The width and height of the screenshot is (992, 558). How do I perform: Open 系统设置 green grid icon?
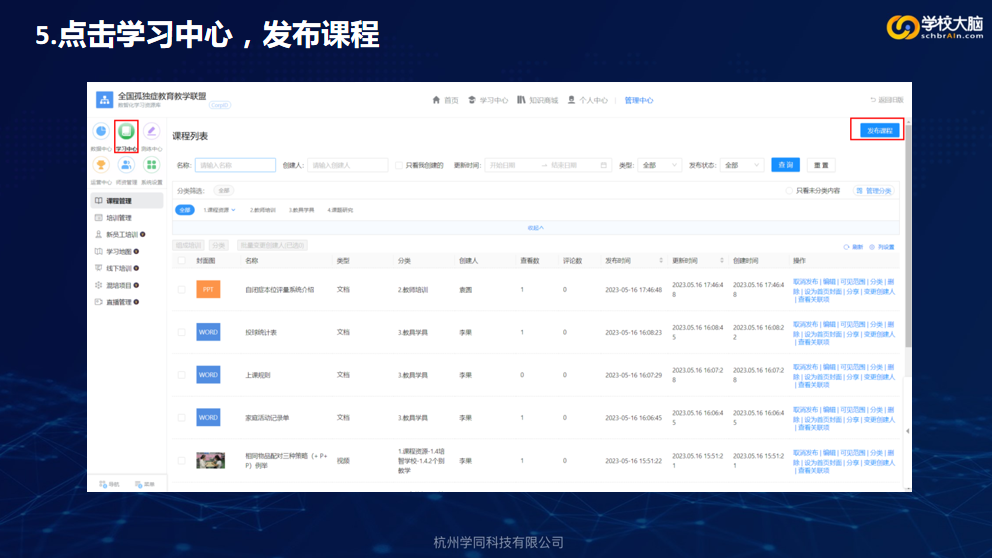click(x=151, y=164)
